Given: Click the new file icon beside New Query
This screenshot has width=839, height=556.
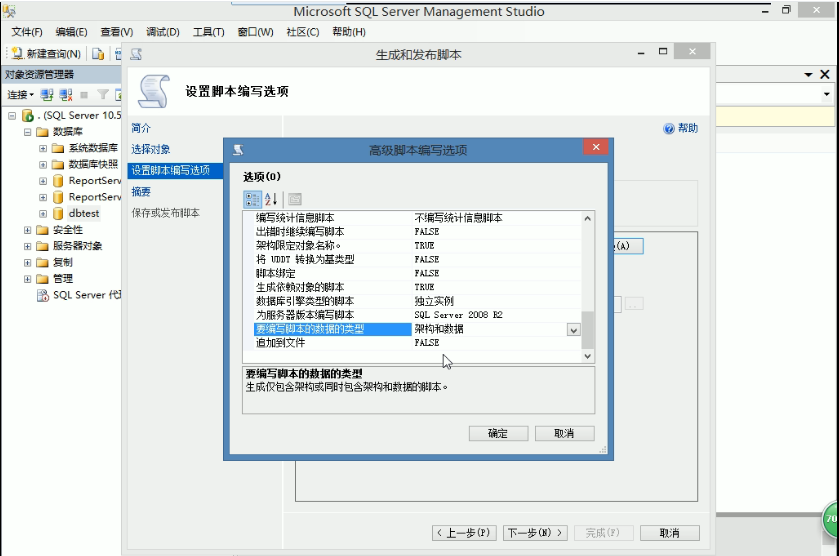Looking at the screenshot, I should [98, 54].
